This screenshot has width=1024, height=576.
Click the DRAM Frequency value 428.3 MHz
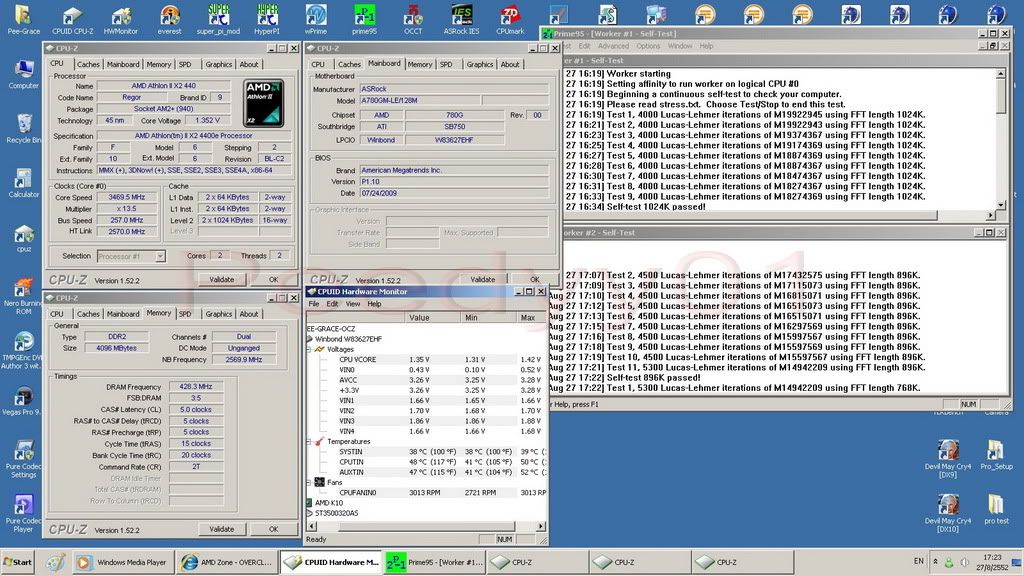(x=196, y=387)
